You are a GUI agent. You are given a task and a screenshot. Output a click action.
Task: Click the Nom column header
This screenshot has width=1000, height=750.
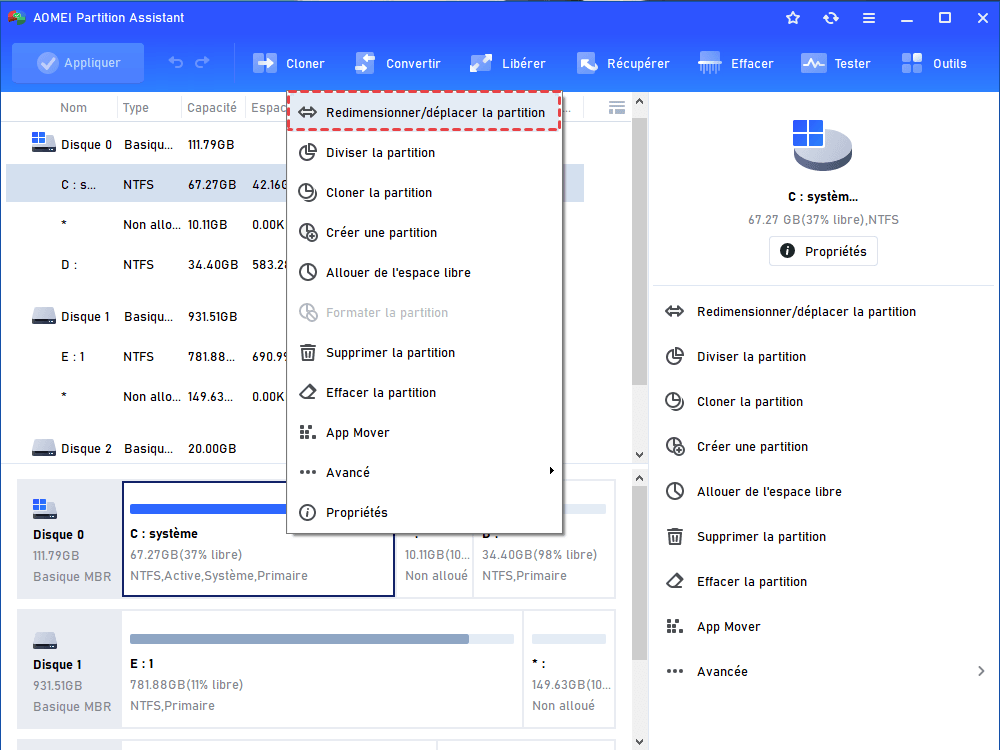point(73,107)
